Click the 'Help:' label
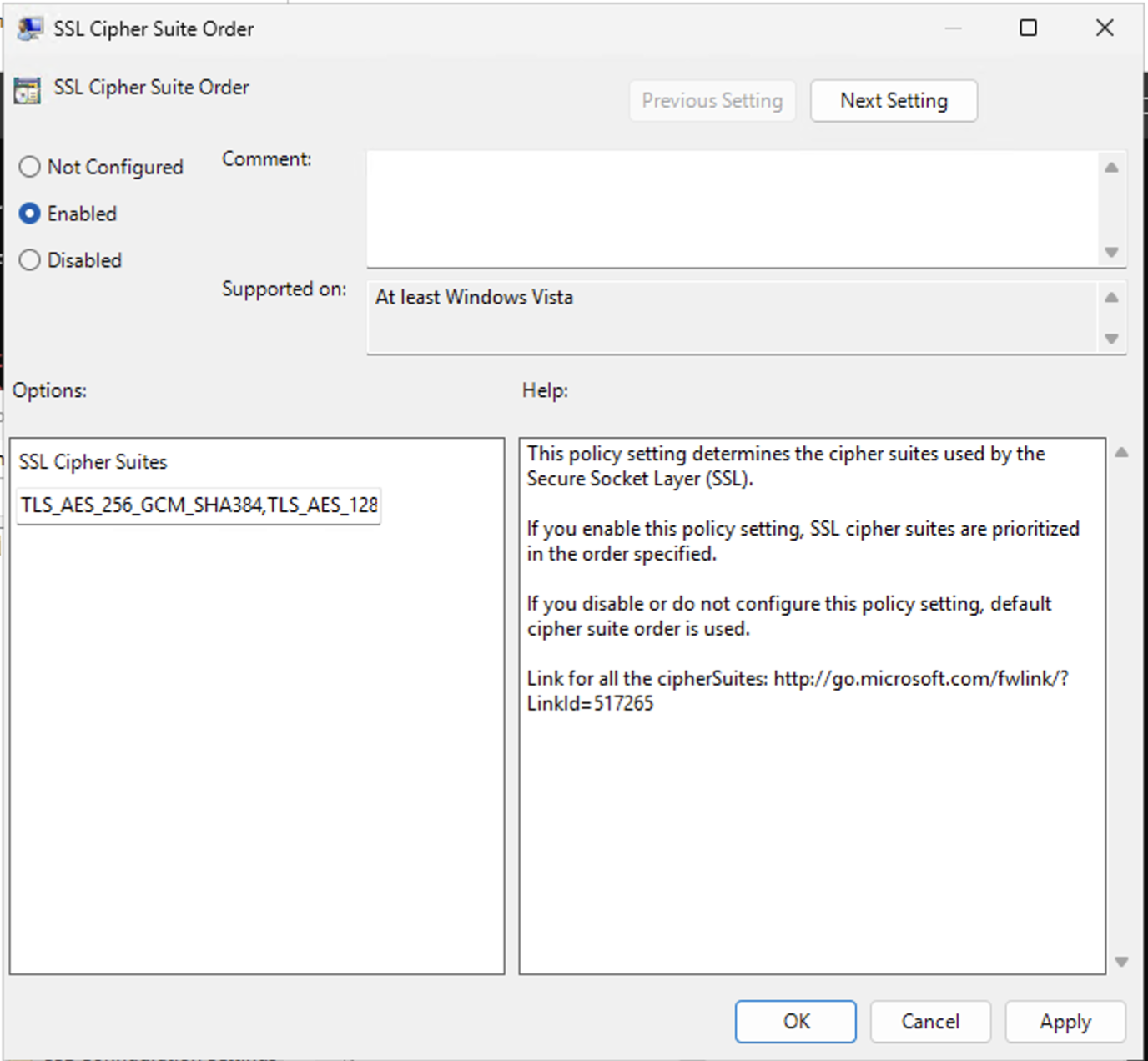The width and height of the screenshot is (1148, 1061). [x=545, y=390]
